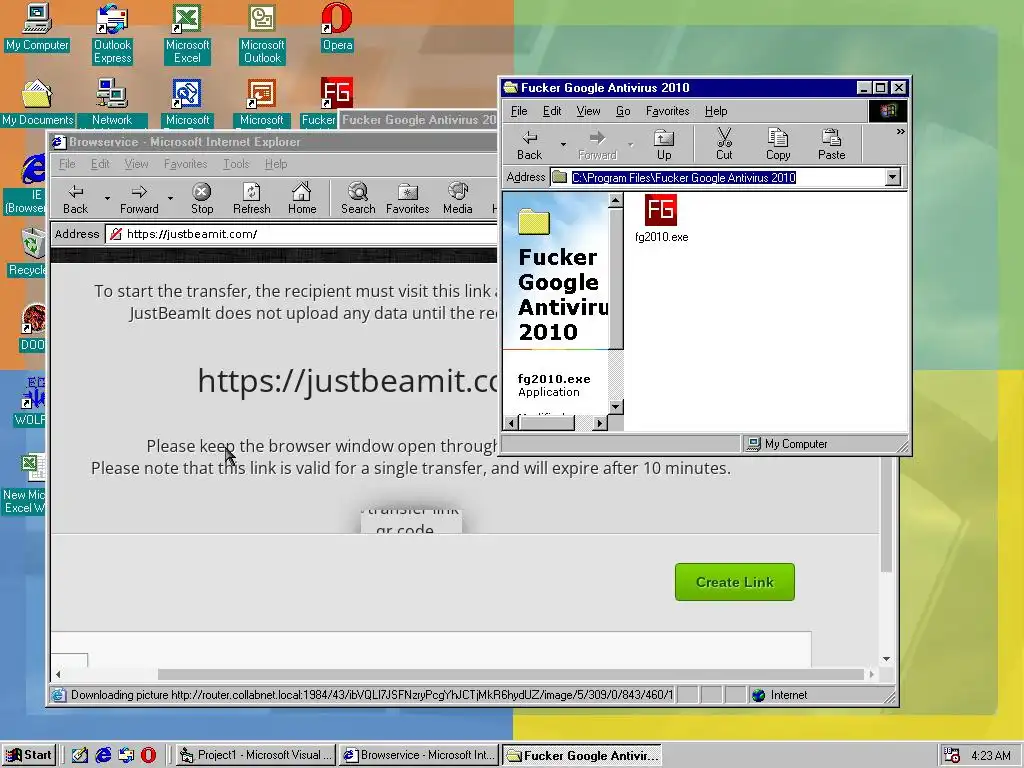Launch Microsoft Outlook desktop shortcut

point(262,33)
